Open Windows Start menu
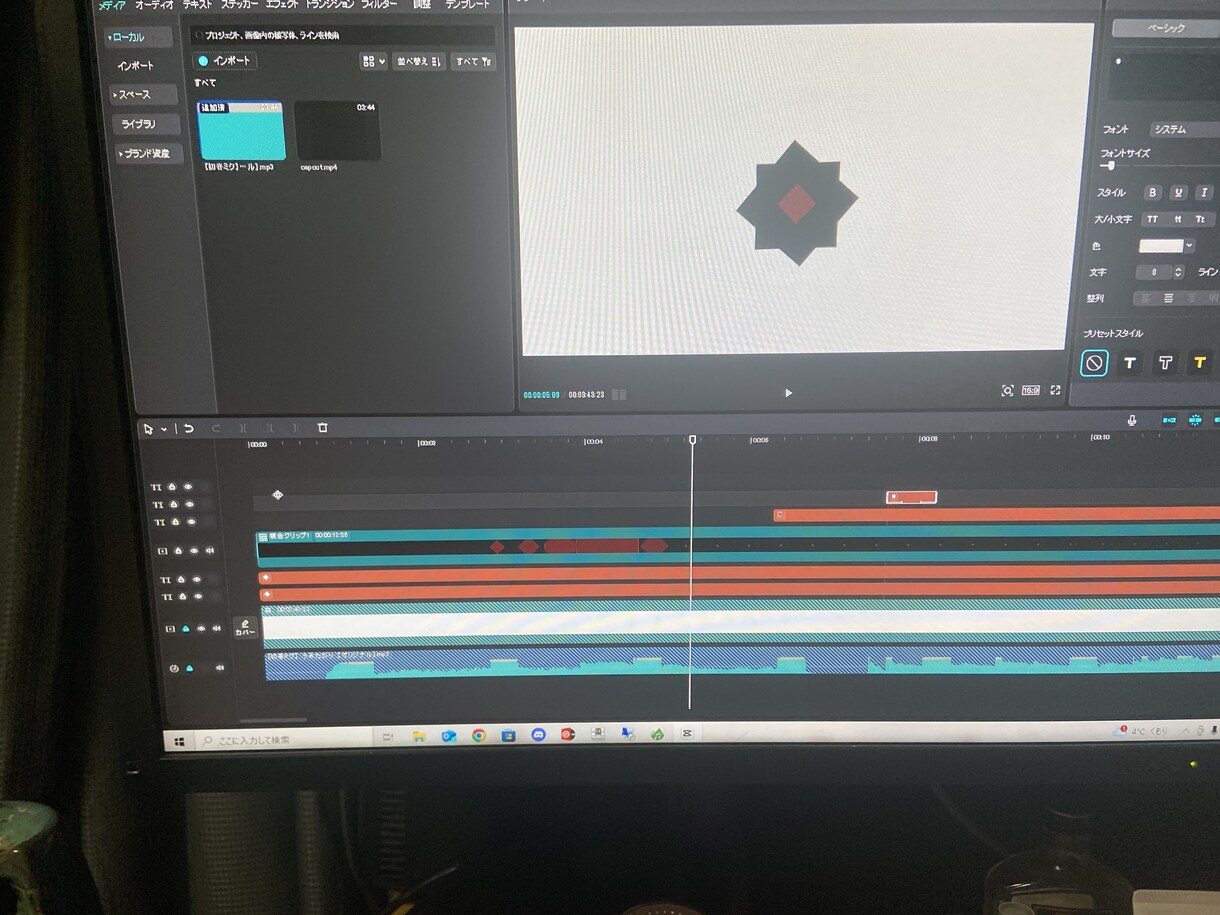1220x915 pixels. click(180, 740)
